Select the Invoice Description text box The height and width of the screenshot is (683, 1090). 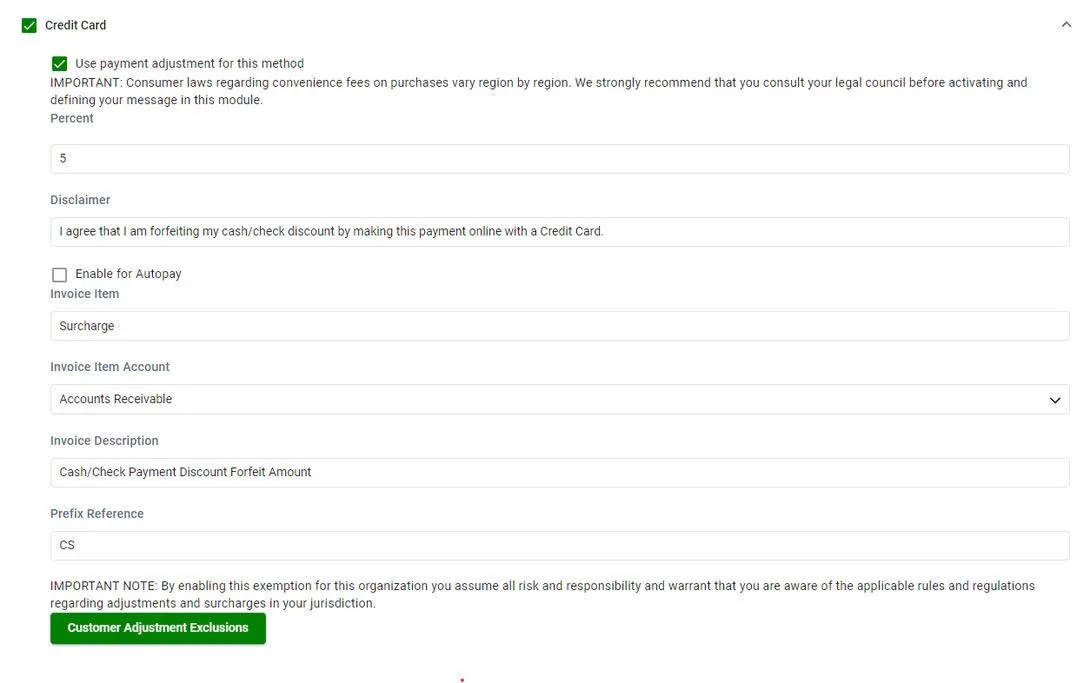559,472
